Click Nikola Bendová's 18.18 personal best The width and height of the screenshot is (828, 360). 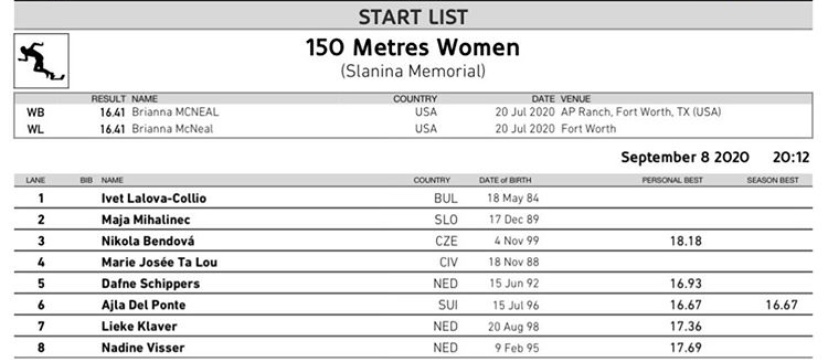click(x=686, y=241)
